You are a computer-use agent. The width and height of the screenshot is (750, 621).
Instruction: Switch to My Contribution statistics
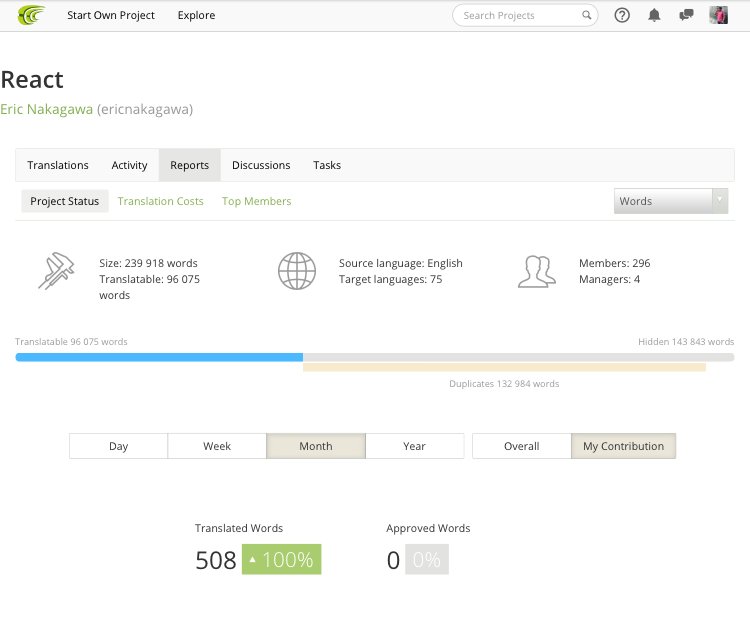pos(623,446)
